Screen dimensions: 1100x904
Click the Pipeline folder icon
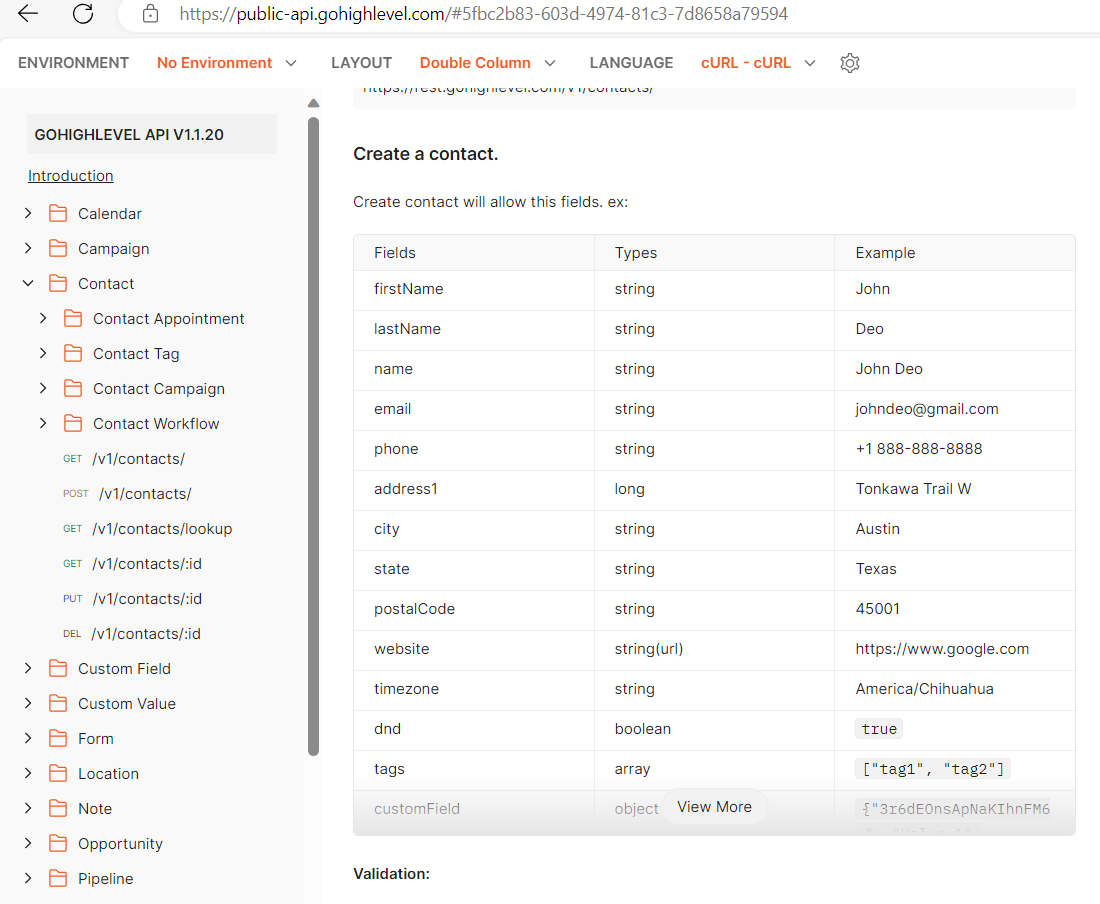point(58,879)
